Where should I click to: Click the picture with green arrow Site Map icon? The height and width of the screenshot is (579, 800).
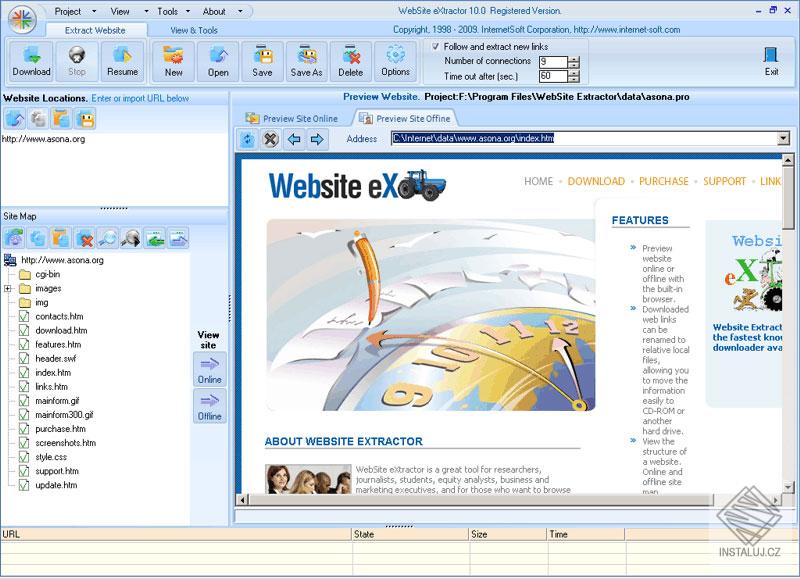tap(155, 238)
